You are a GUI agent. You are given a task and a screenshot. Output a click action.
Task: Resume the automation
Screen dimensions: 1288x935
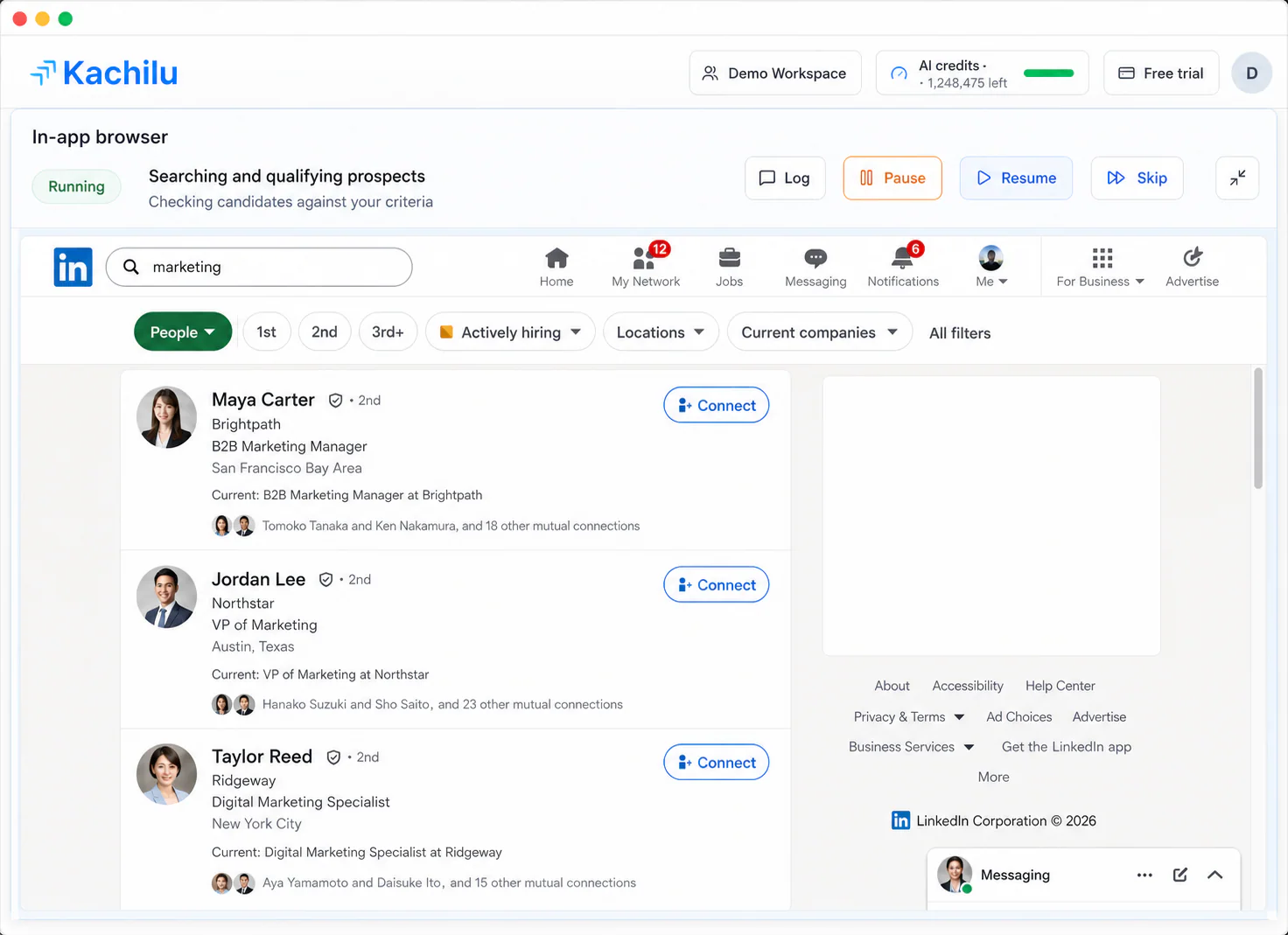click(x=1016, y=178)
